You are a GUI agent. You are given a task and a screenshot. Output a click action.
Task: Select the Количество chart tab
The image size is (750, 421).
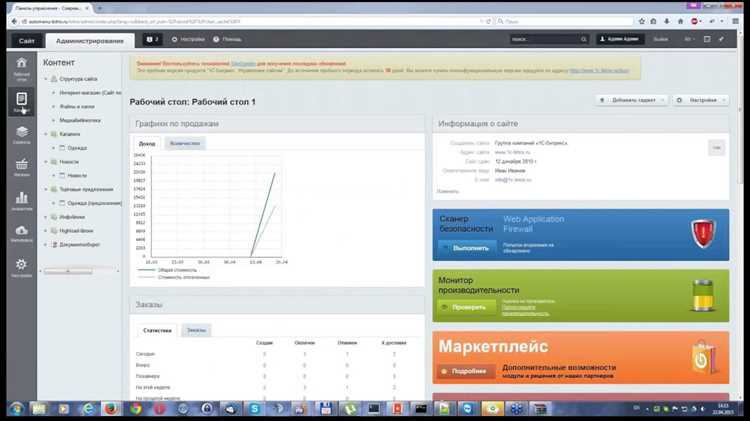pyautogui.click(x=185, y=144)
